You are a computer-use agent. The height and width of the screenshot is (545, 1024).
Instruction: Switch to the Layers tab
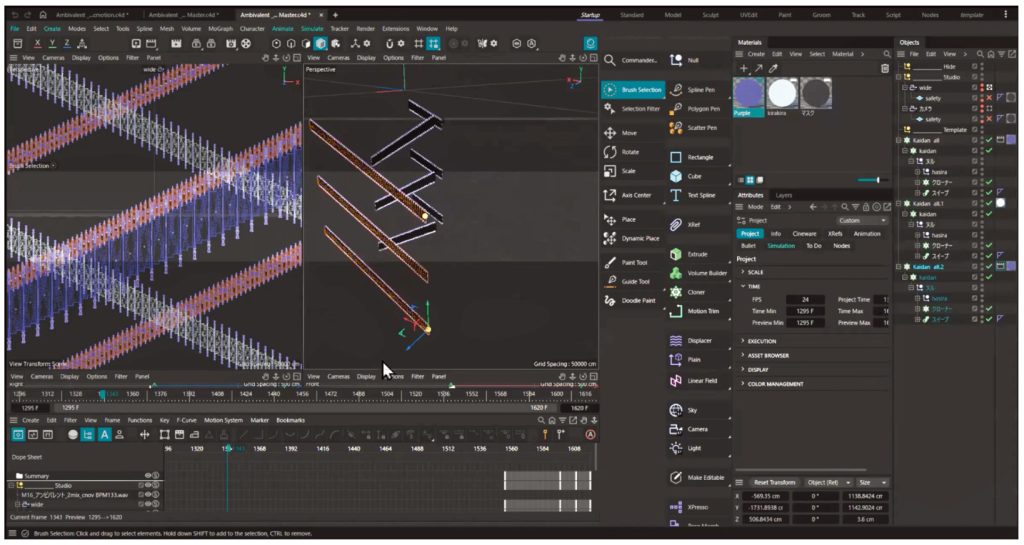(784, 195)
